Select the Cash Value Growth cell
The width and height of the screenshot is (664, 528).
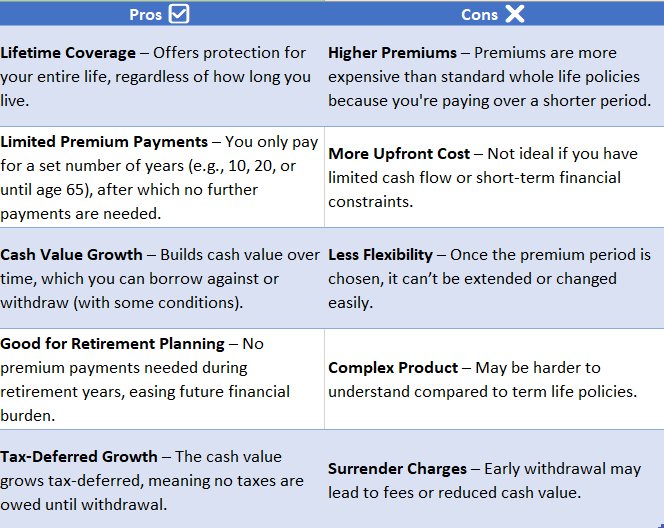coord(162,278)
